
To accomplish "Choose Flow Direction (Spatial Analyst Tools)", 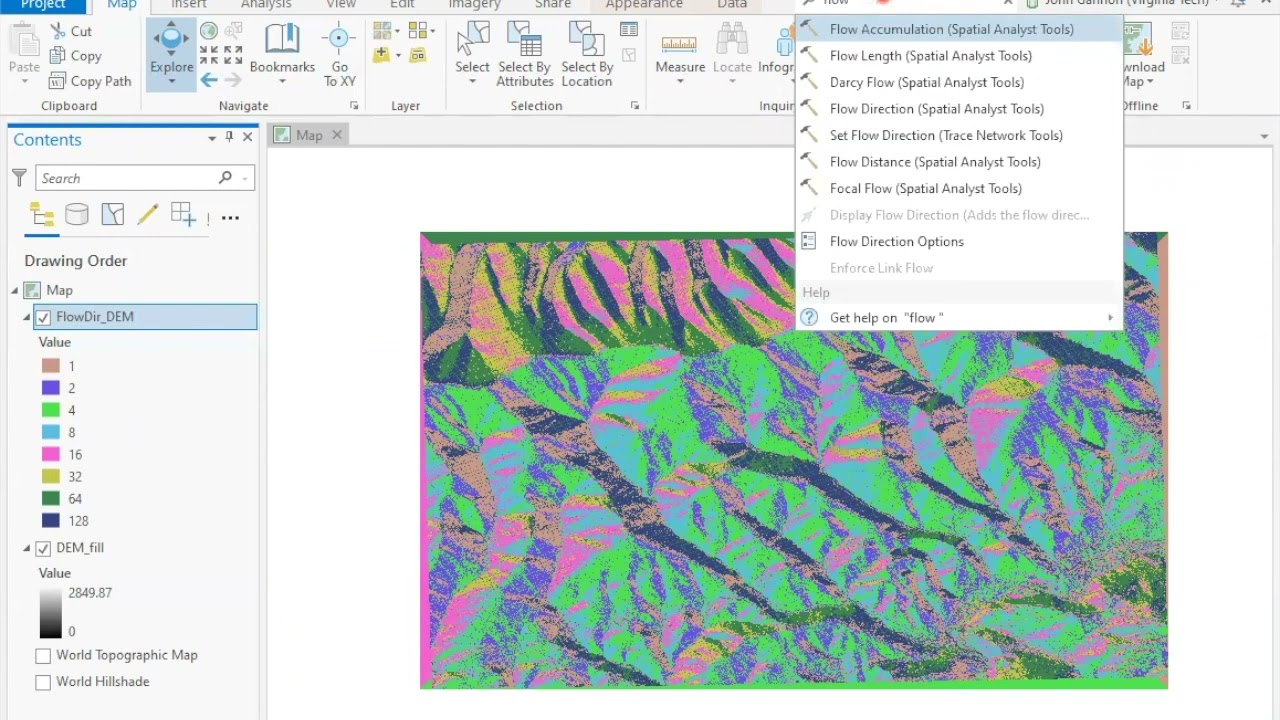I will (959, 109).
